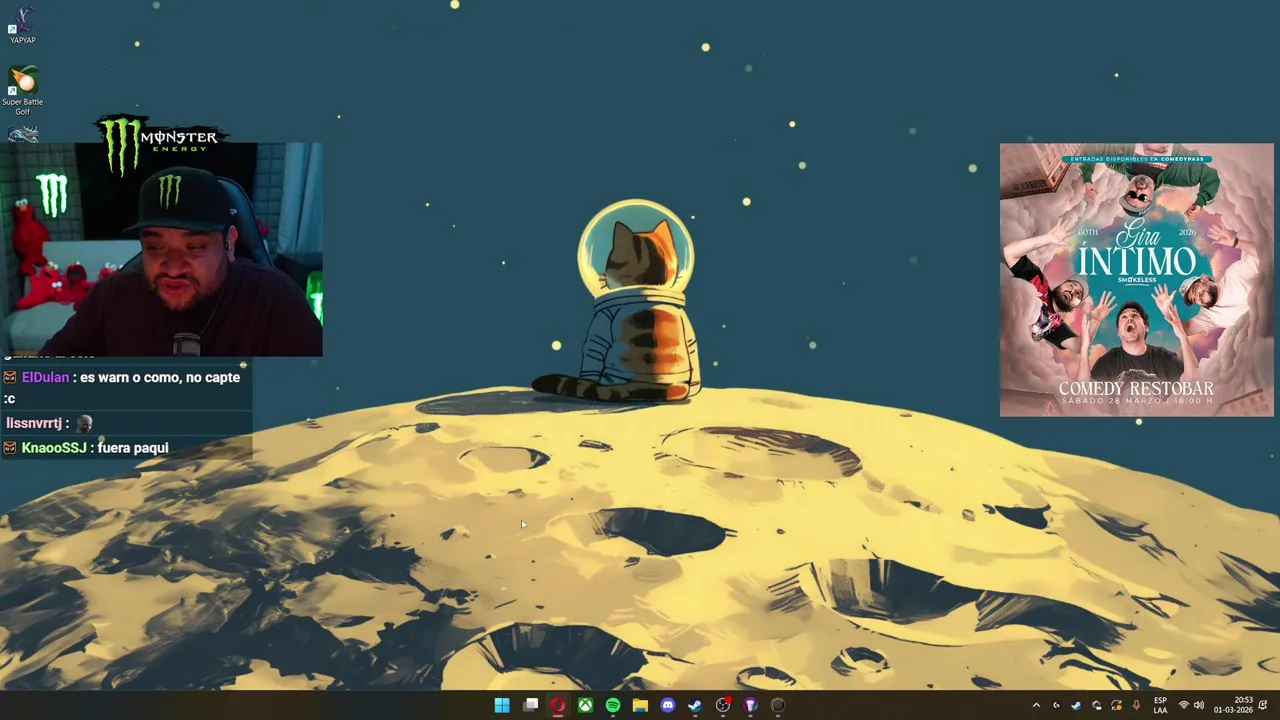This screenshot has width=1280, height=720.
Task: Open Wi-Fi network settings in tray
Action: coord(1184,705)
